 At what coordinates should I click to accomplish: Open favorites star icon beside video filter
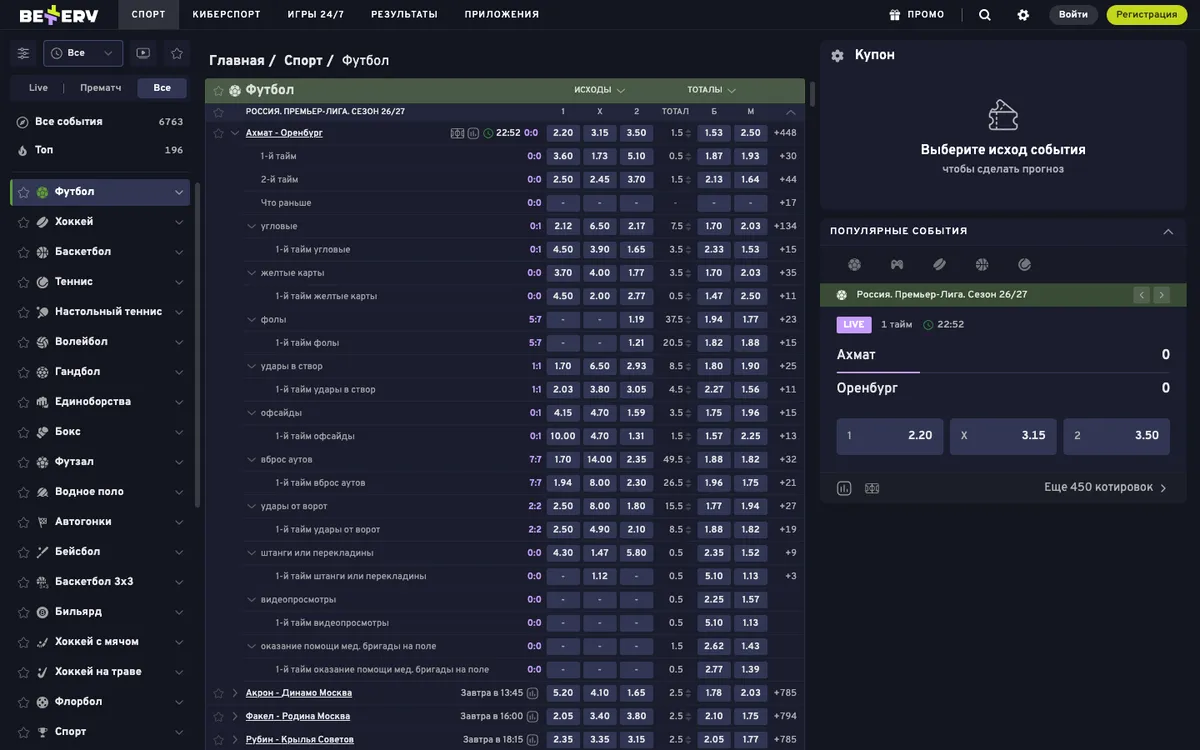point(177,53)
